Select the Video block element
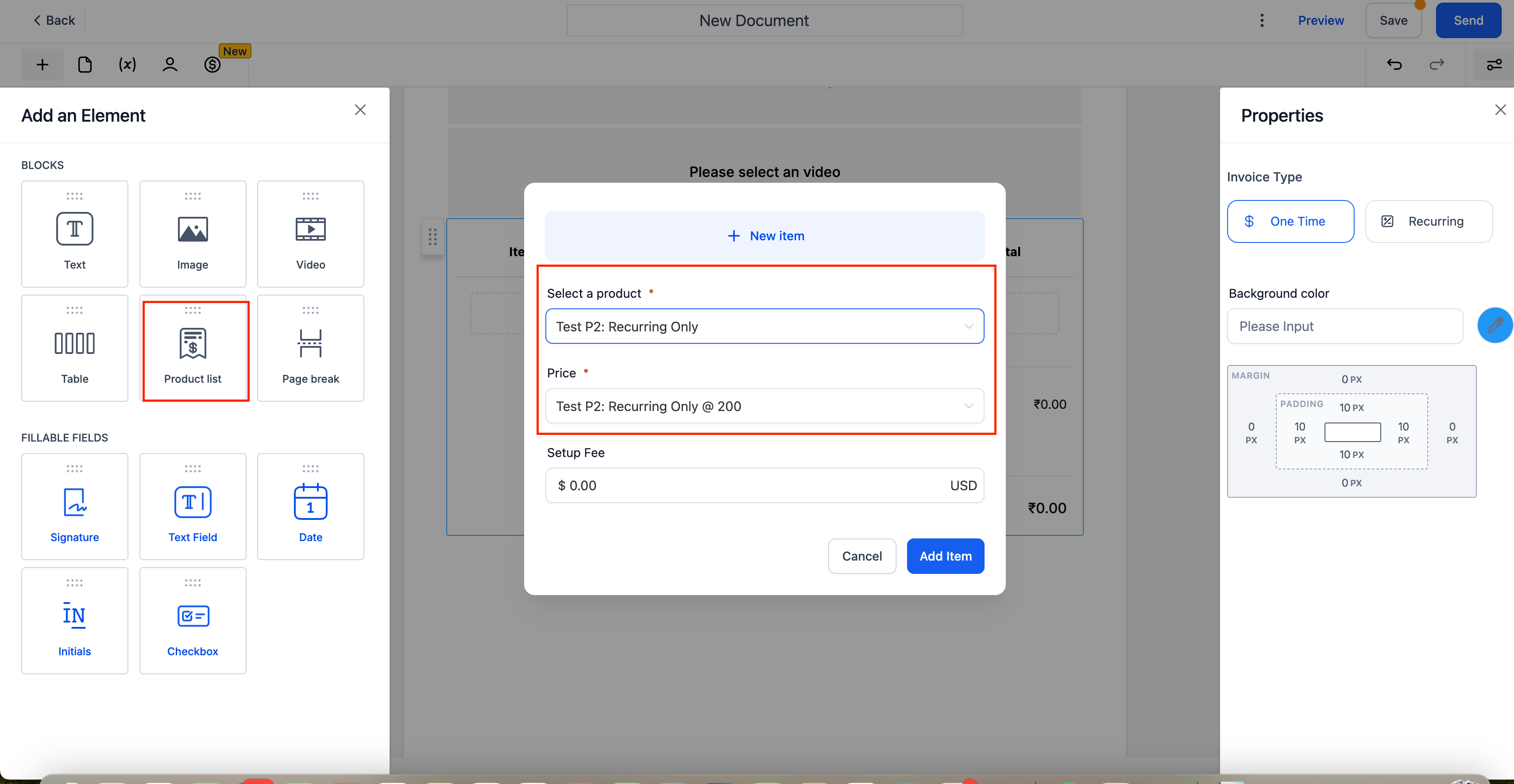The width and height of the screenshot is (1514, 784). pos(310,234)
